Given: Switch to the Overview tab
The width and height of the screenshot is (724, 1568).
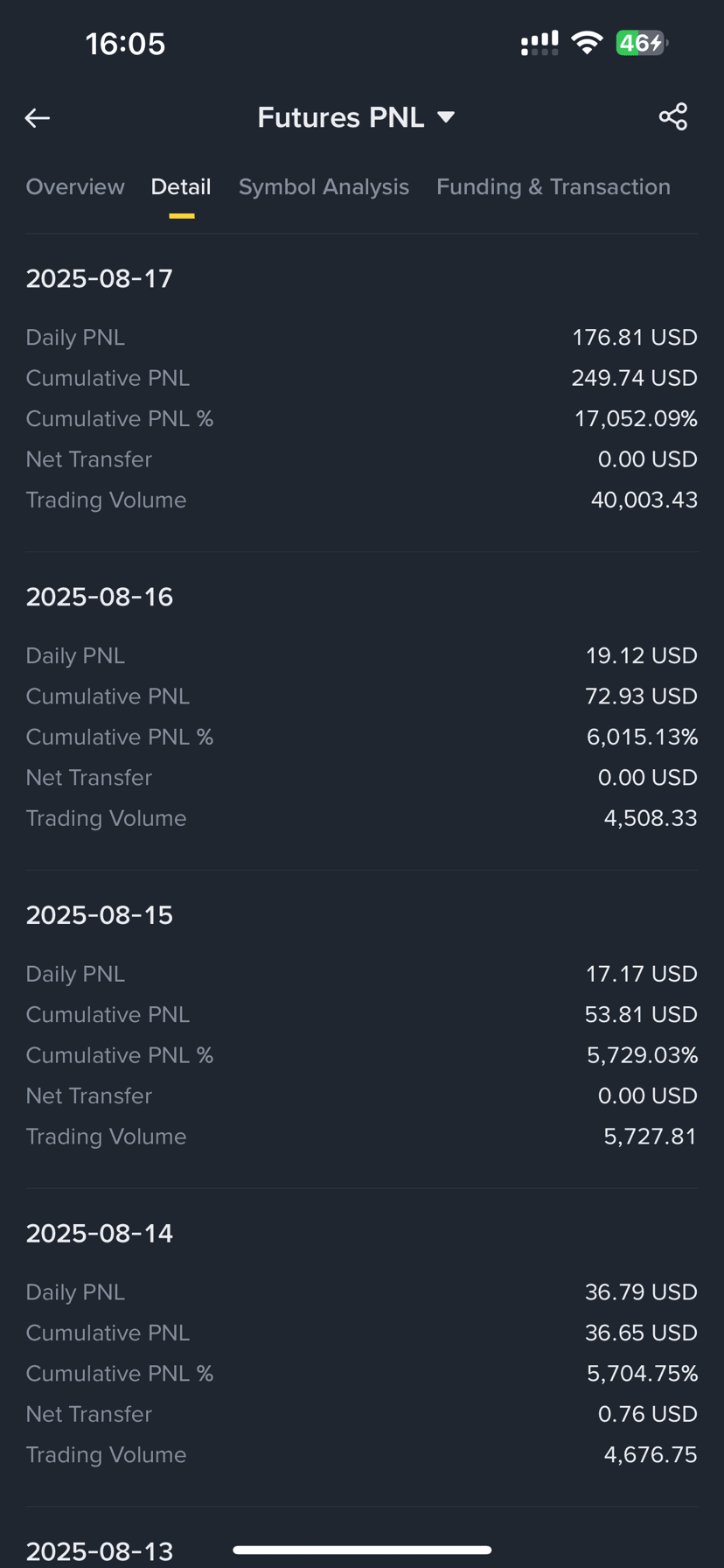Looking at the screenshot, I should (75, 186).
